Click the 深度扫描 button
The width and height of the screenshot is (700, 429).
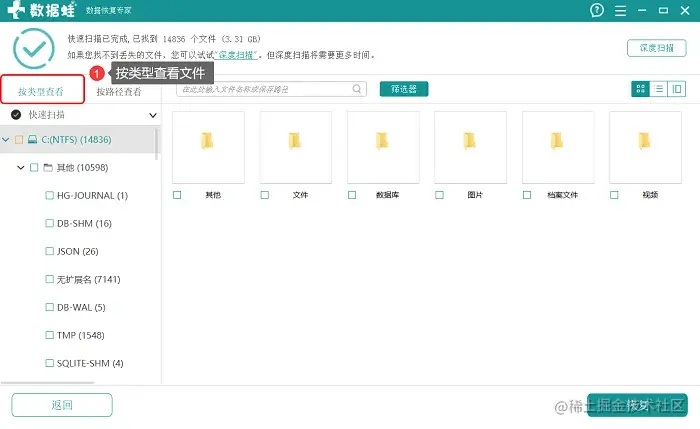pyautogui.click(x=657, y=48)
